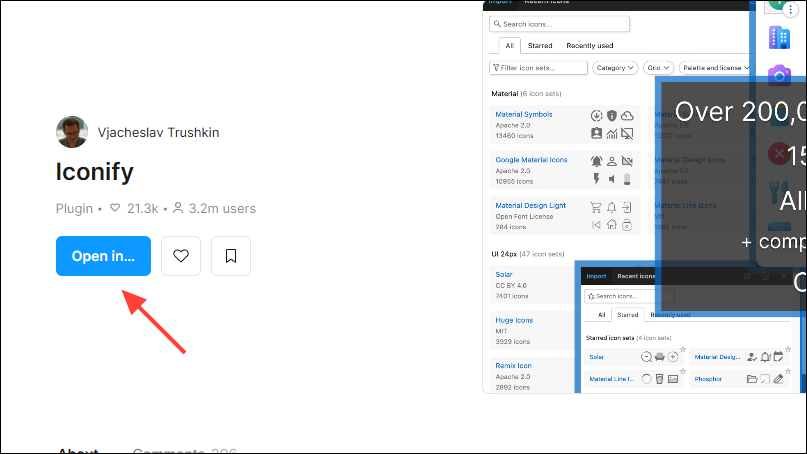Click the Search icons field in preview
Viewport: 807px width, 454px height.
(x=559, y=24)
